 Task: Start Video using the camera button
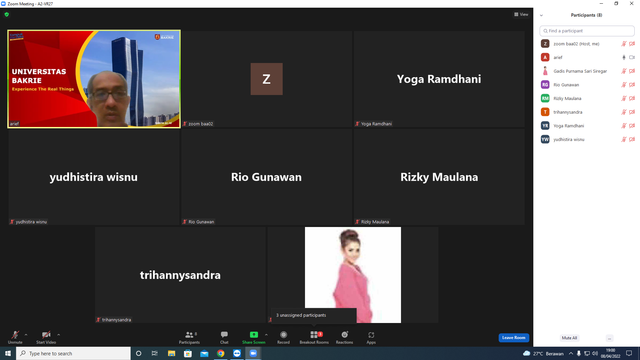tap(46, 337)
